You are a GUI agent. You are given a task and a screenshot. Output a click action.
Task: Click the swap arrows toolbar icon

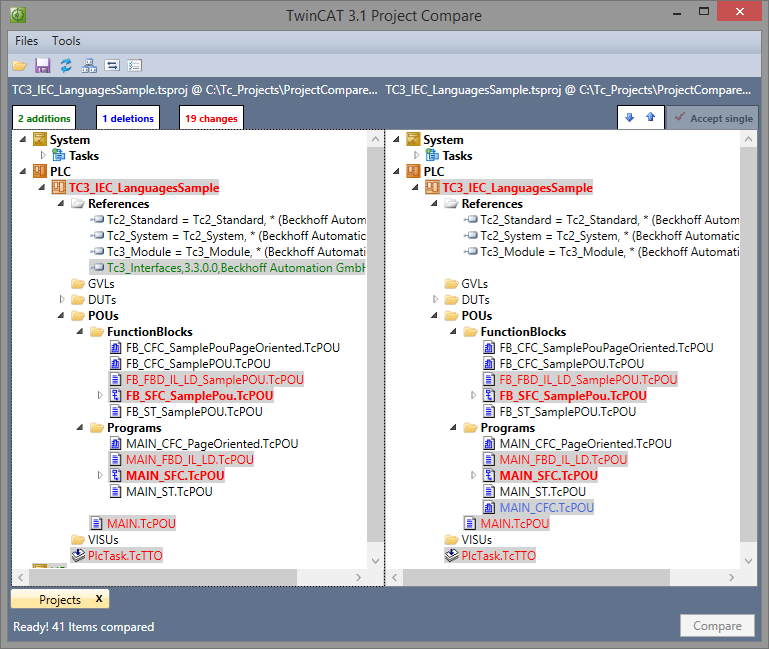click(112, 65)
